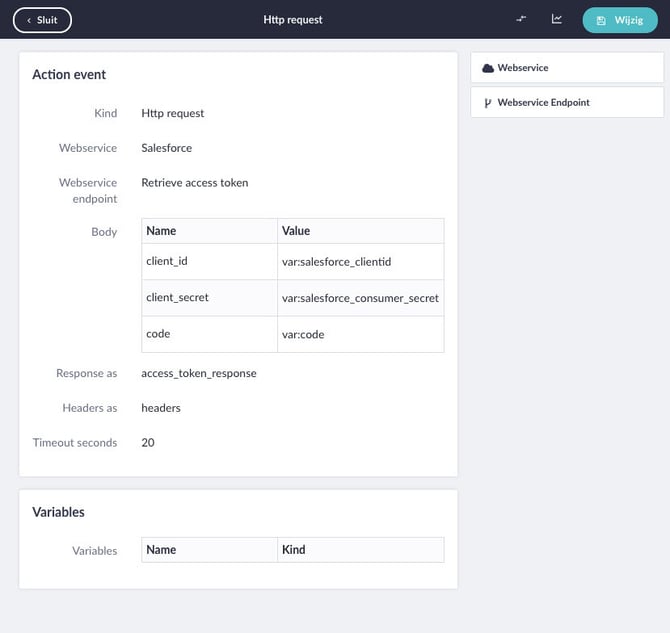
Task: Click the branch icon beside Webservice Endpoint
Action: pos(488,103)
